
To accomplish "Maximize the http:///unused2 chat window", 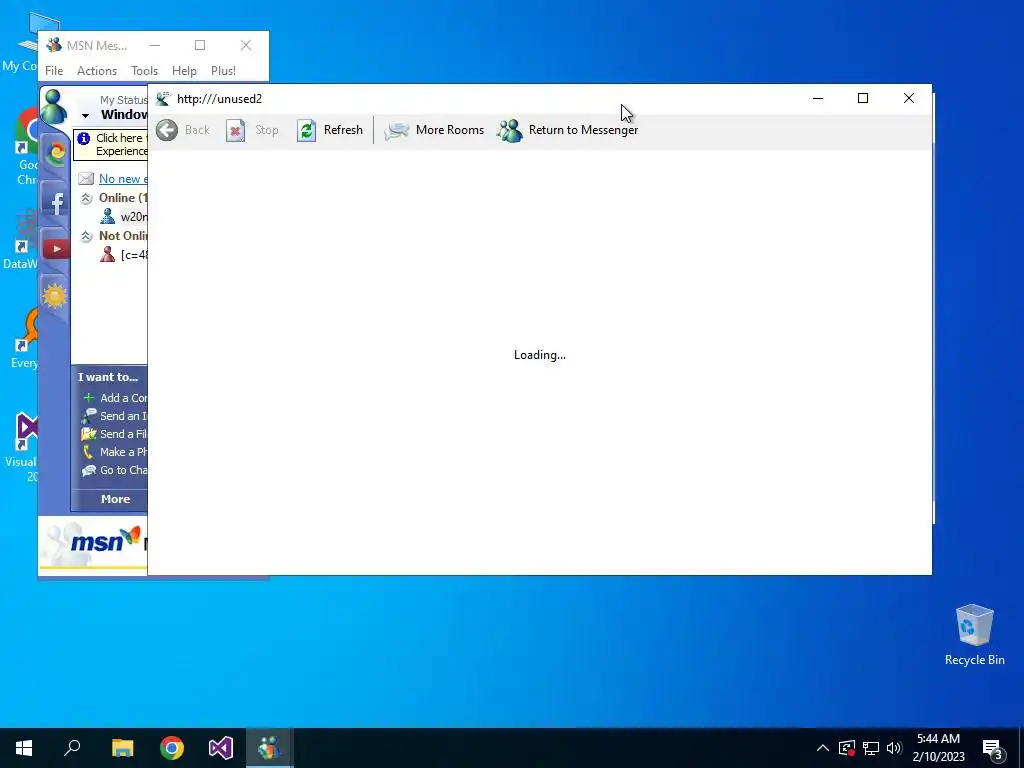I will click(x=863, y=98).
